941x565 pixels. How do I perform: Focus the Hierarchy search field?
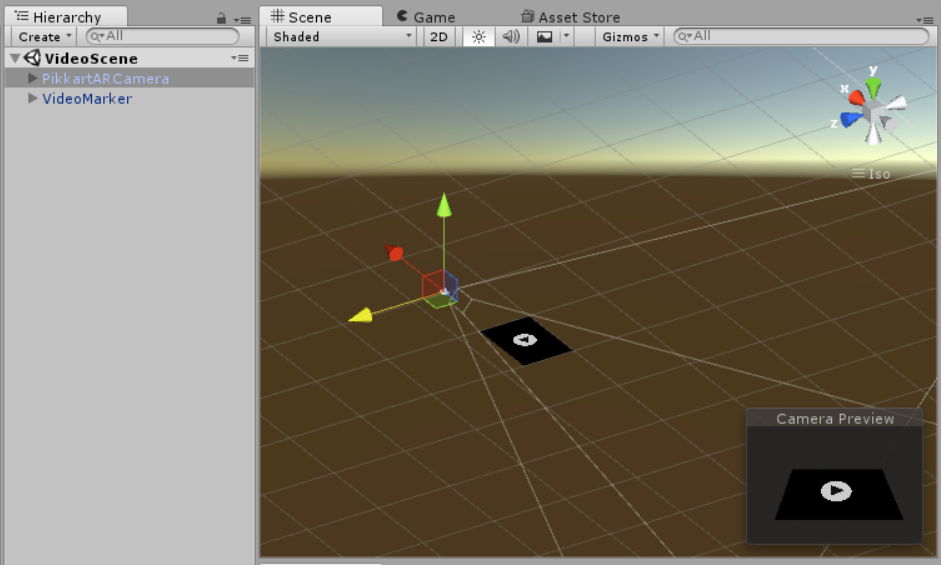162,37
